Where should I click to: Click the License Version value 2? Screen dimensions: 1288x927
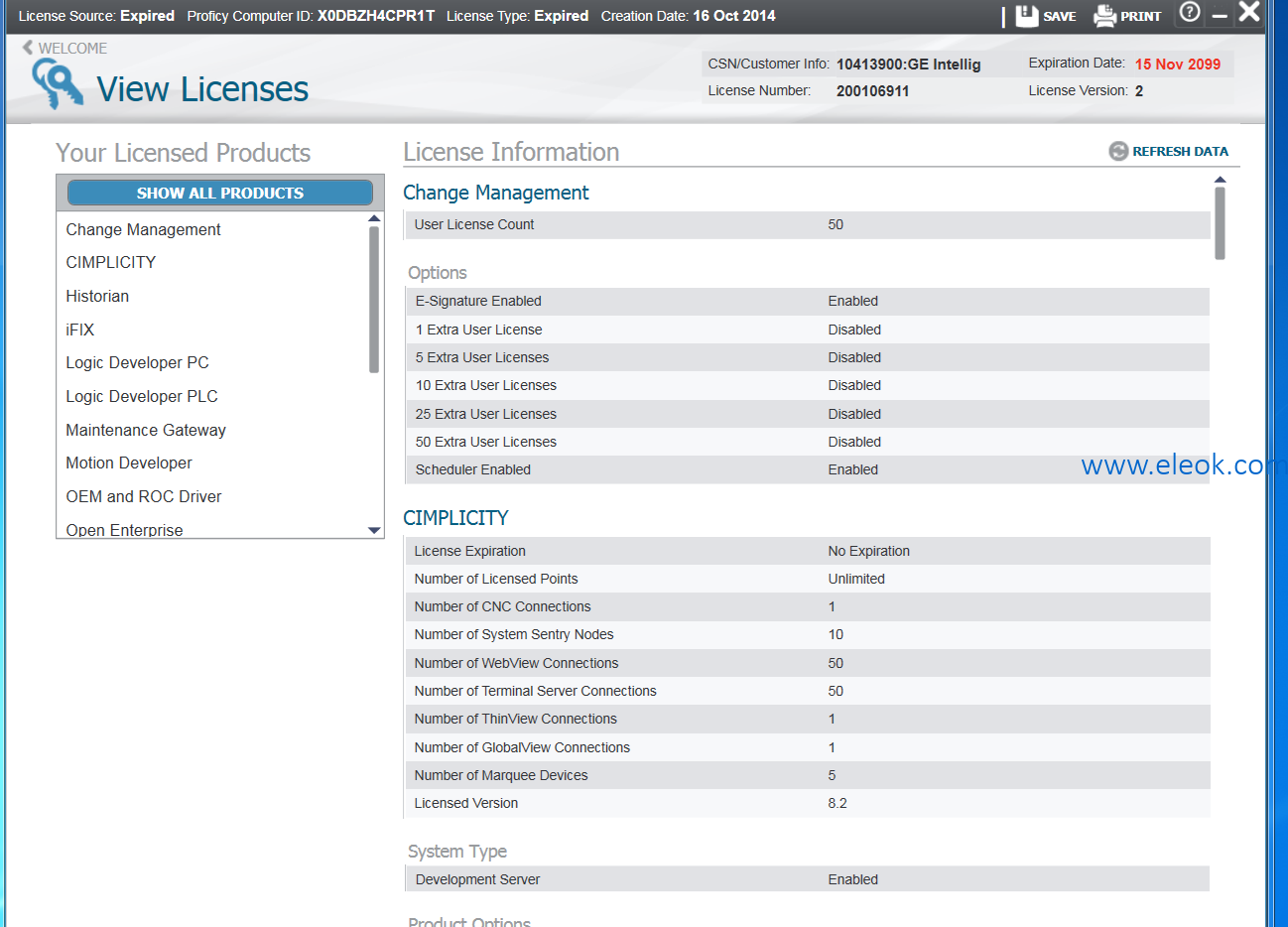pyautogui.click(x=1139, y=91)
